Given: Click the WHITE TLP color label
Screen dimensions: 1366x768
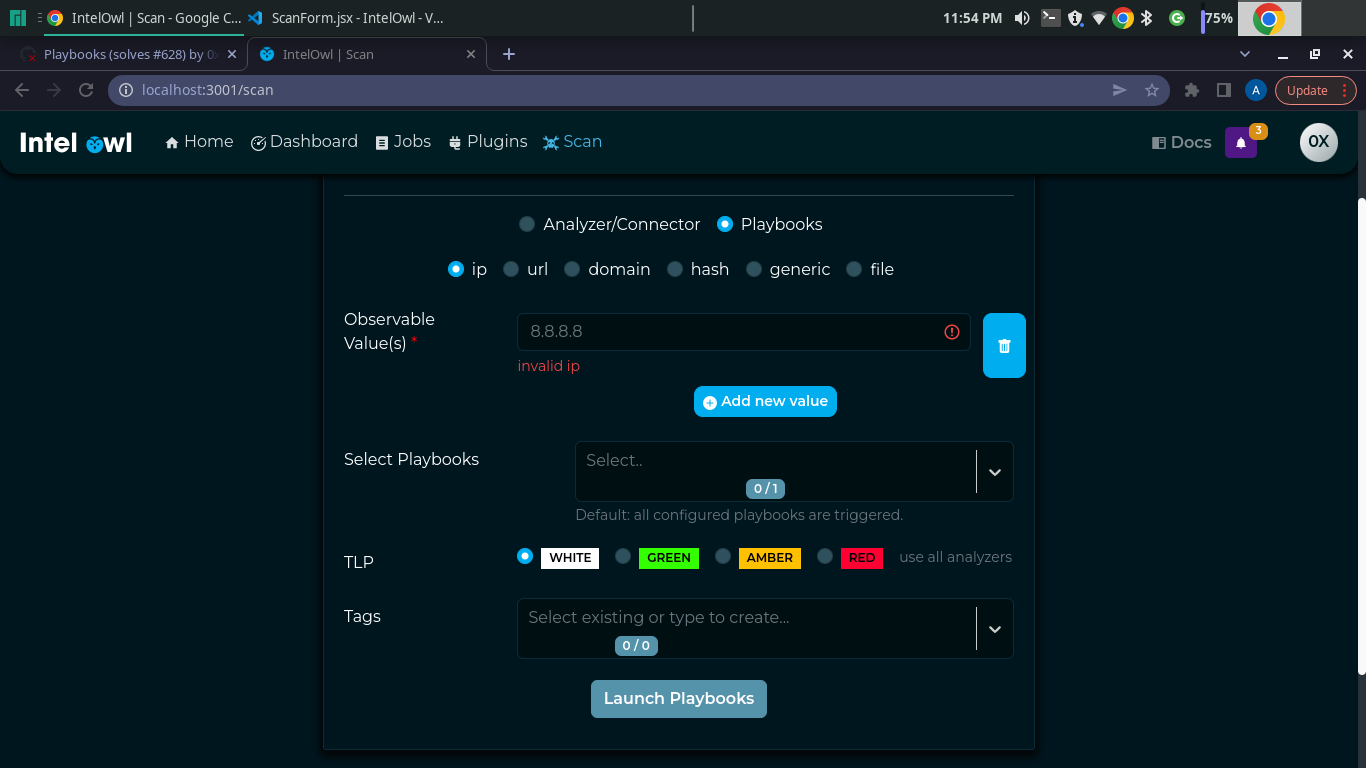Looking at the screenshot, I should [x=570, y=558].
